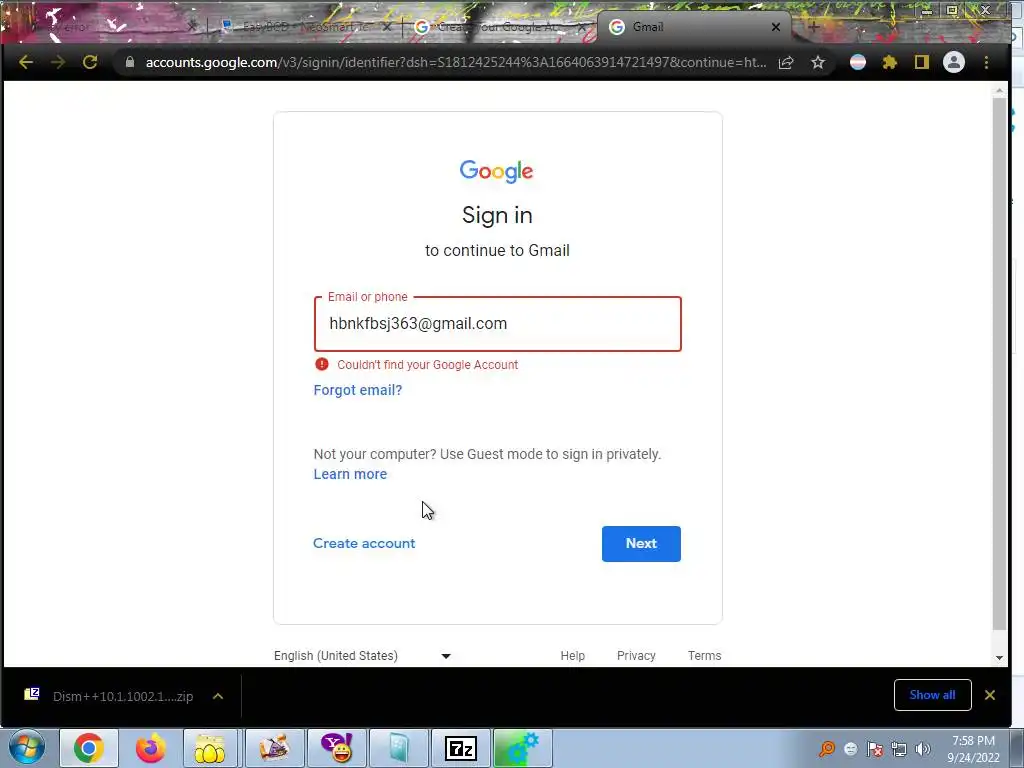
Task: Click the page vertical scrollbar
Action: [999, 366]
